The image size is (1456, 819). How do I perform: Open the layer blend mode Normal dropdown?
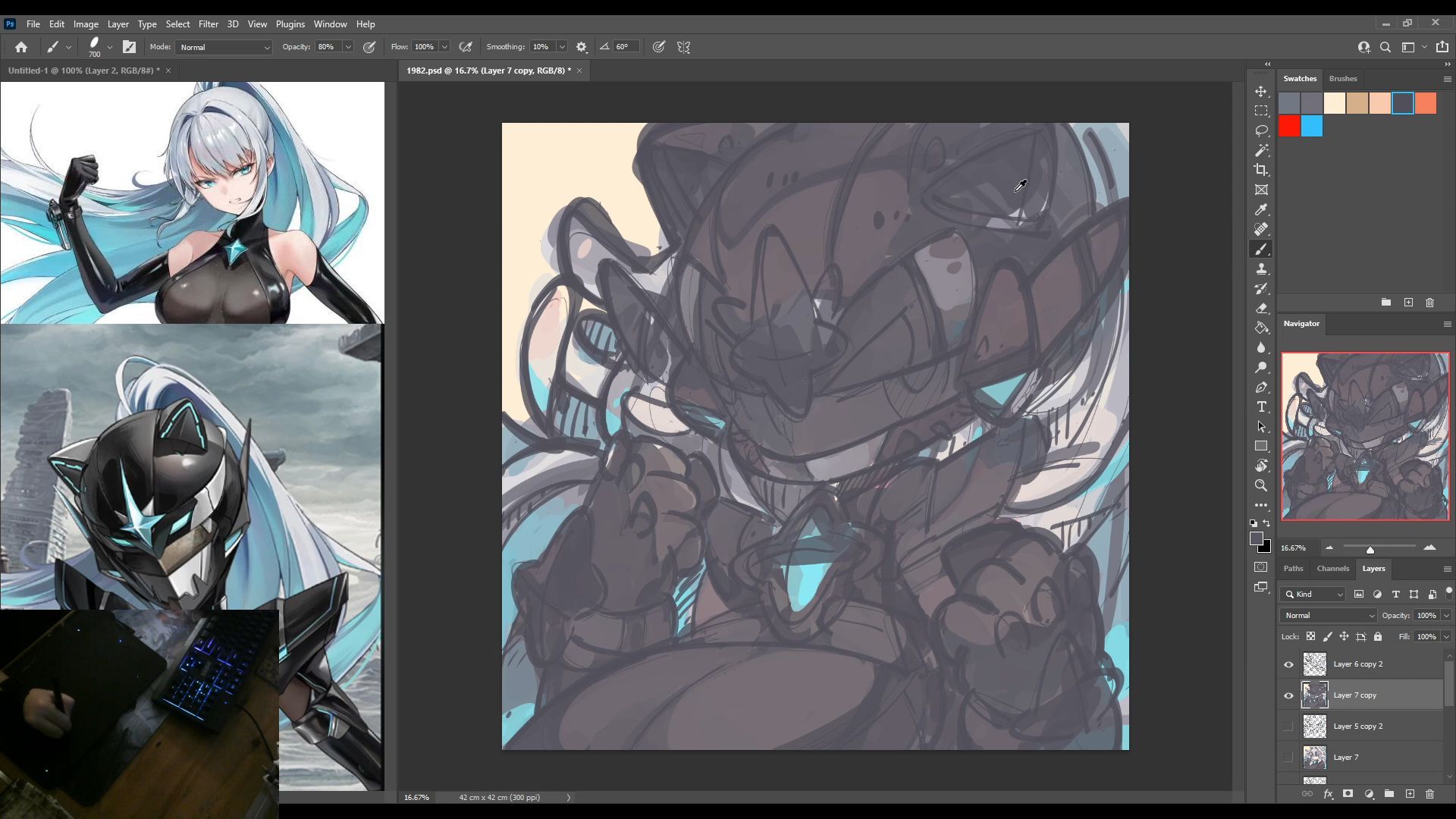point(1329,616)
